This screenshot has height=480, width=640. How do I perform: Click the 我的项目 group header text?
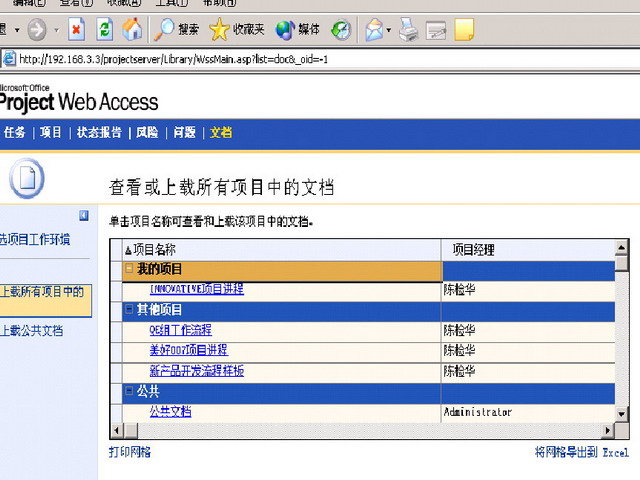click(159, 269)
